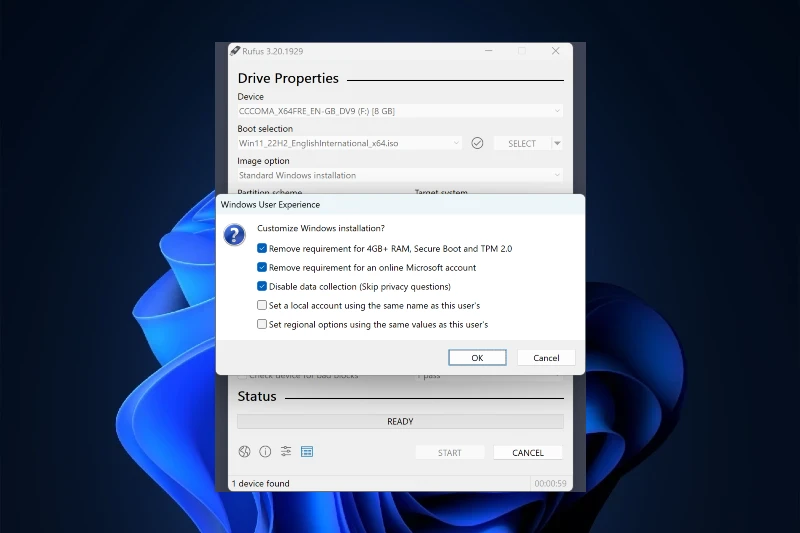Image resolution: width=800 pixels, height=533 pixels.
Task: Uncheck Remove requirement for 4GB+ RAM, Secure Boot
Action: pos(262,248)
